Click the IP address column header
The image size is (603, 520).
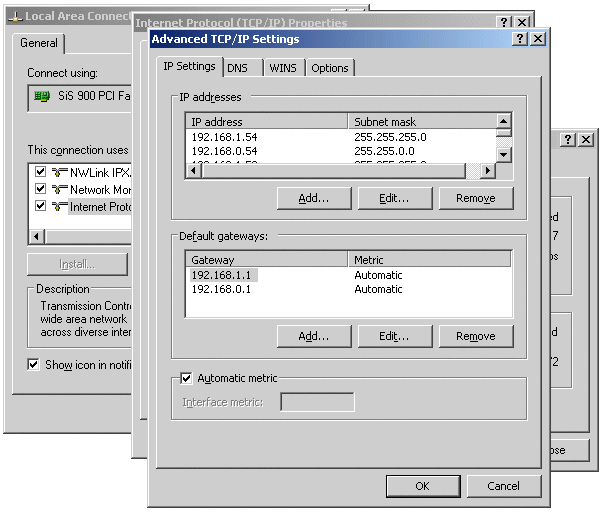tap(267, 122)
